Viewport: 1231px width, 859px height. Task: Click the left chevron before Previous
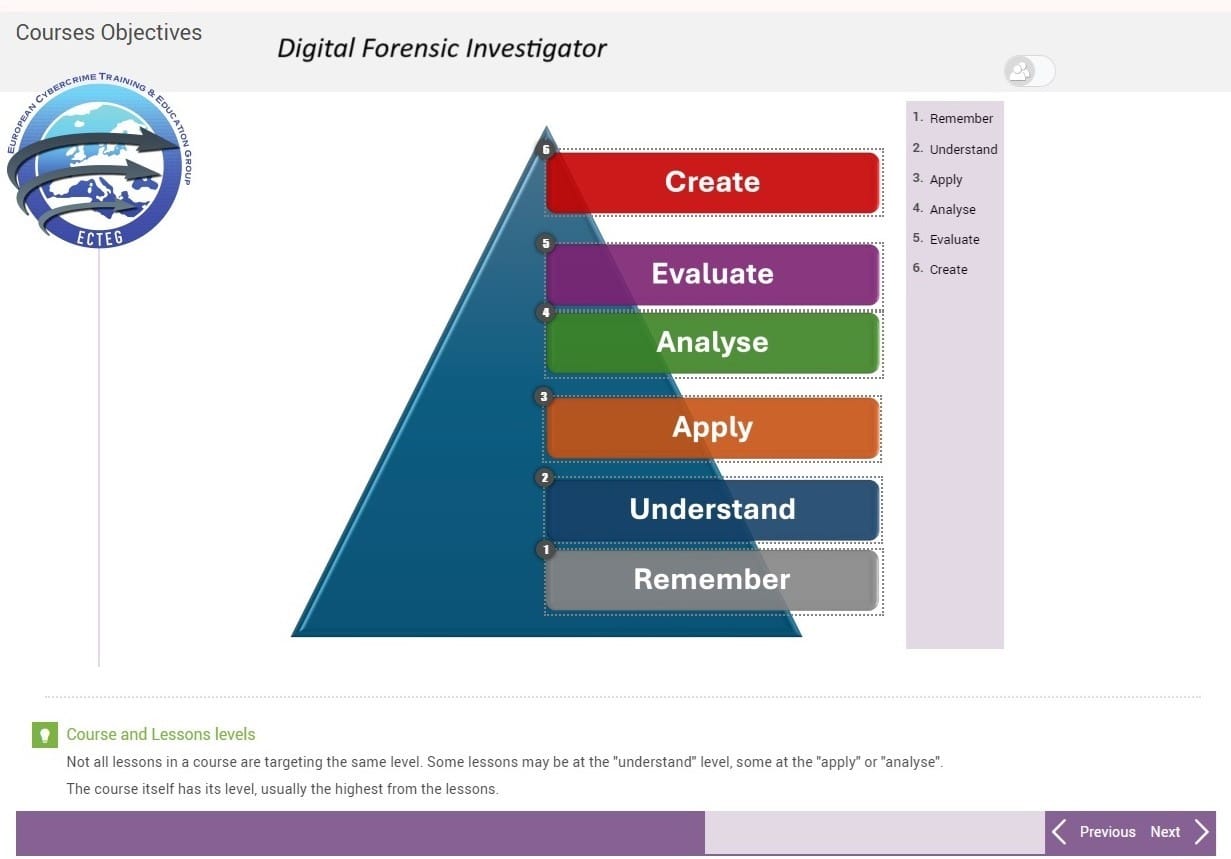[x=1059, y=832]
